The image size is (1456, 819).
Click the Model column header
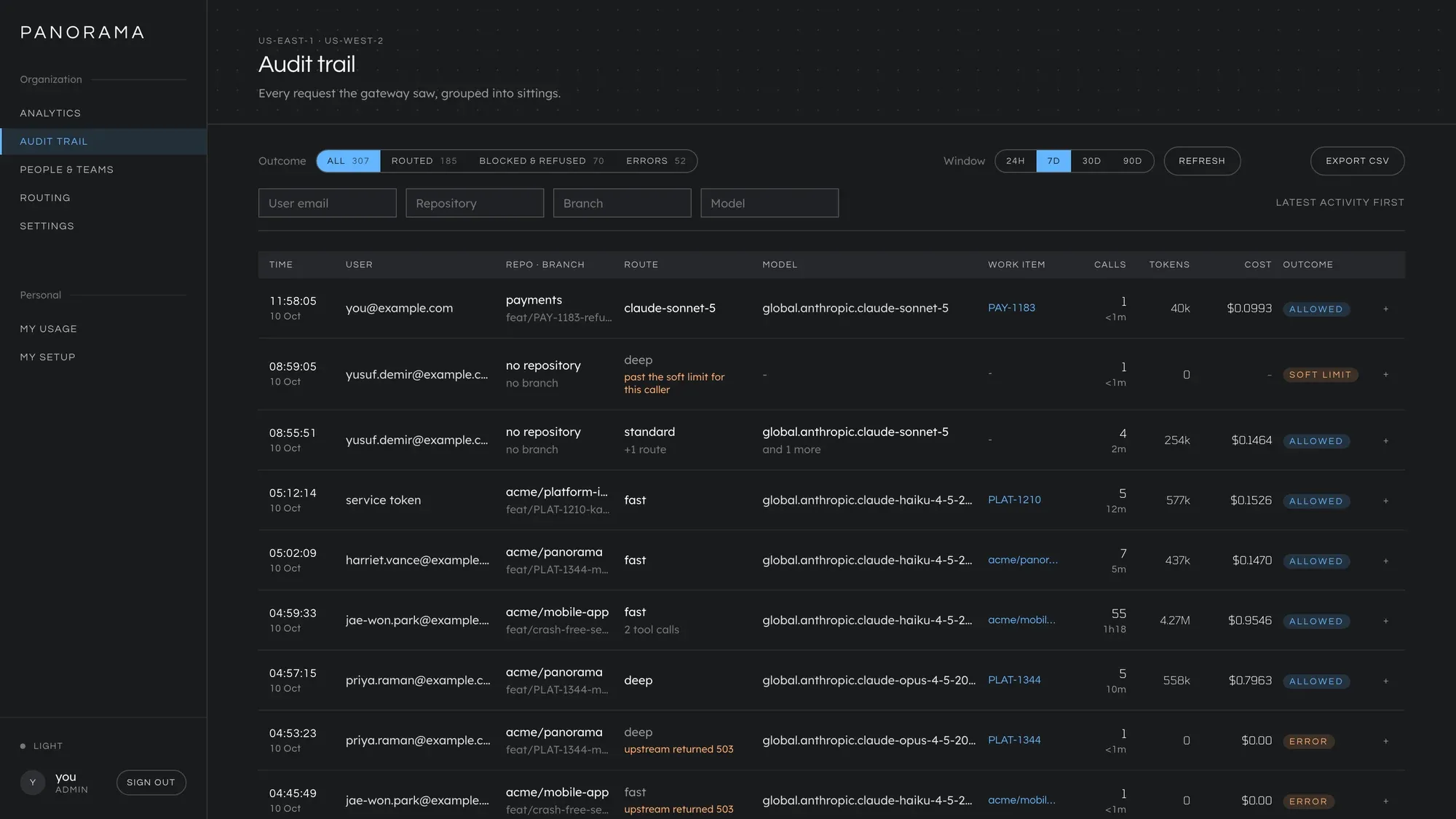780,264
